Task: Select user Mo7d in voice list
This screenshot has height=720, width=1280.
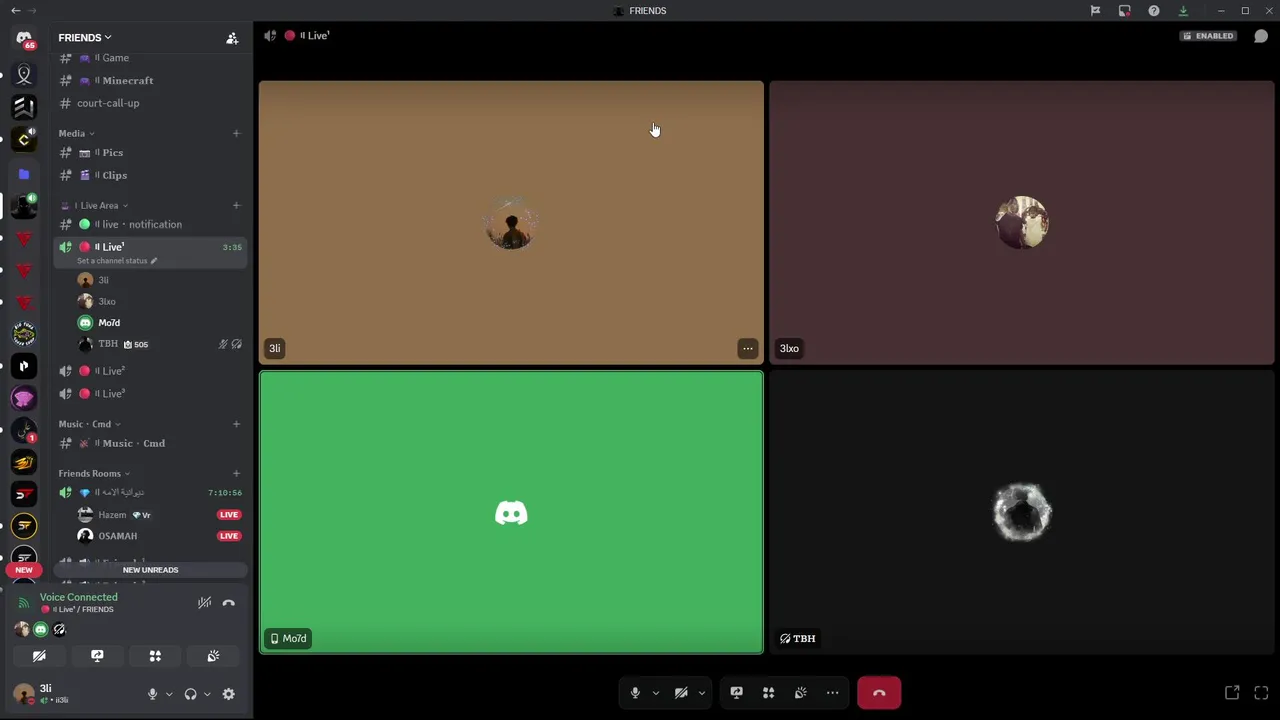Action: (160, 323)
